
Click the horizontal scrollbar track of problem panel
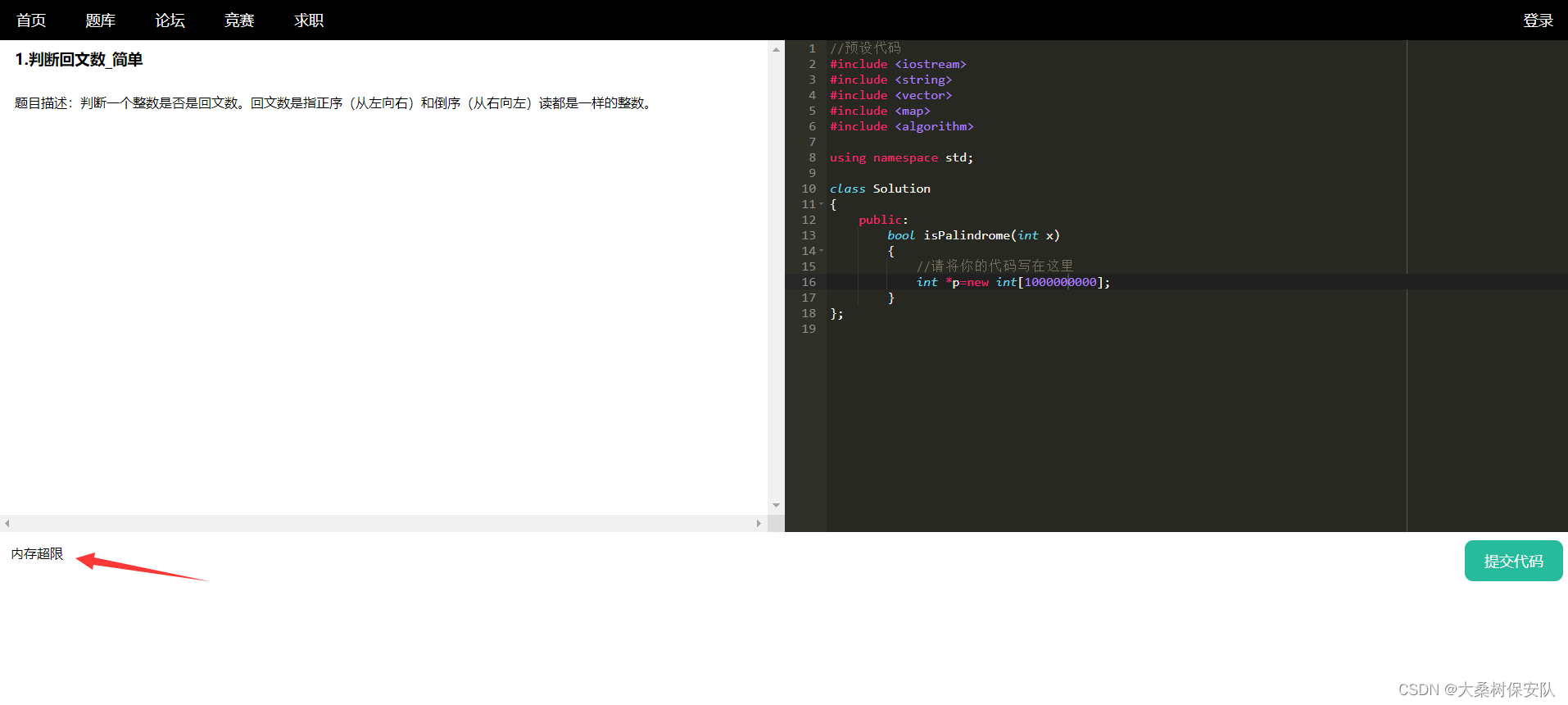tap(383, 523)
